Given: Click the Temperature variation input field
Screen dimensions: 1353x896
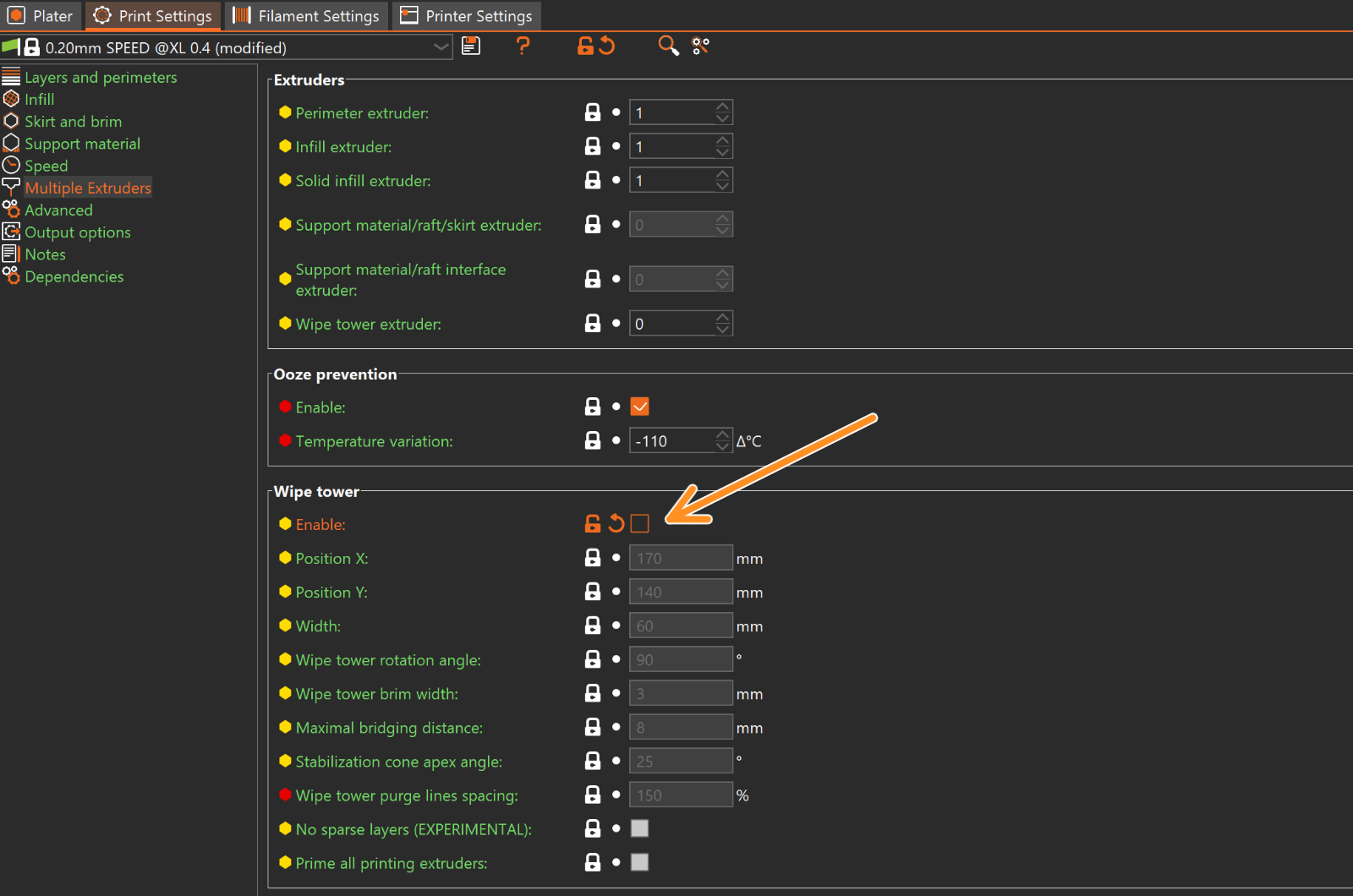Looking at the screenshot, I should tap(672, 440).
